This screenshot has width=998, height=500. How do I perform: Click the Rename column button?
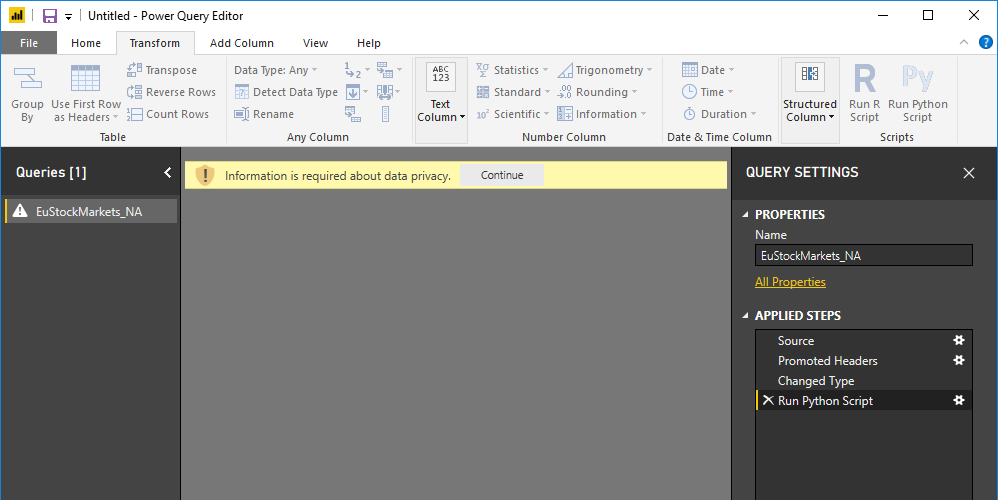[x=264, y=114]
